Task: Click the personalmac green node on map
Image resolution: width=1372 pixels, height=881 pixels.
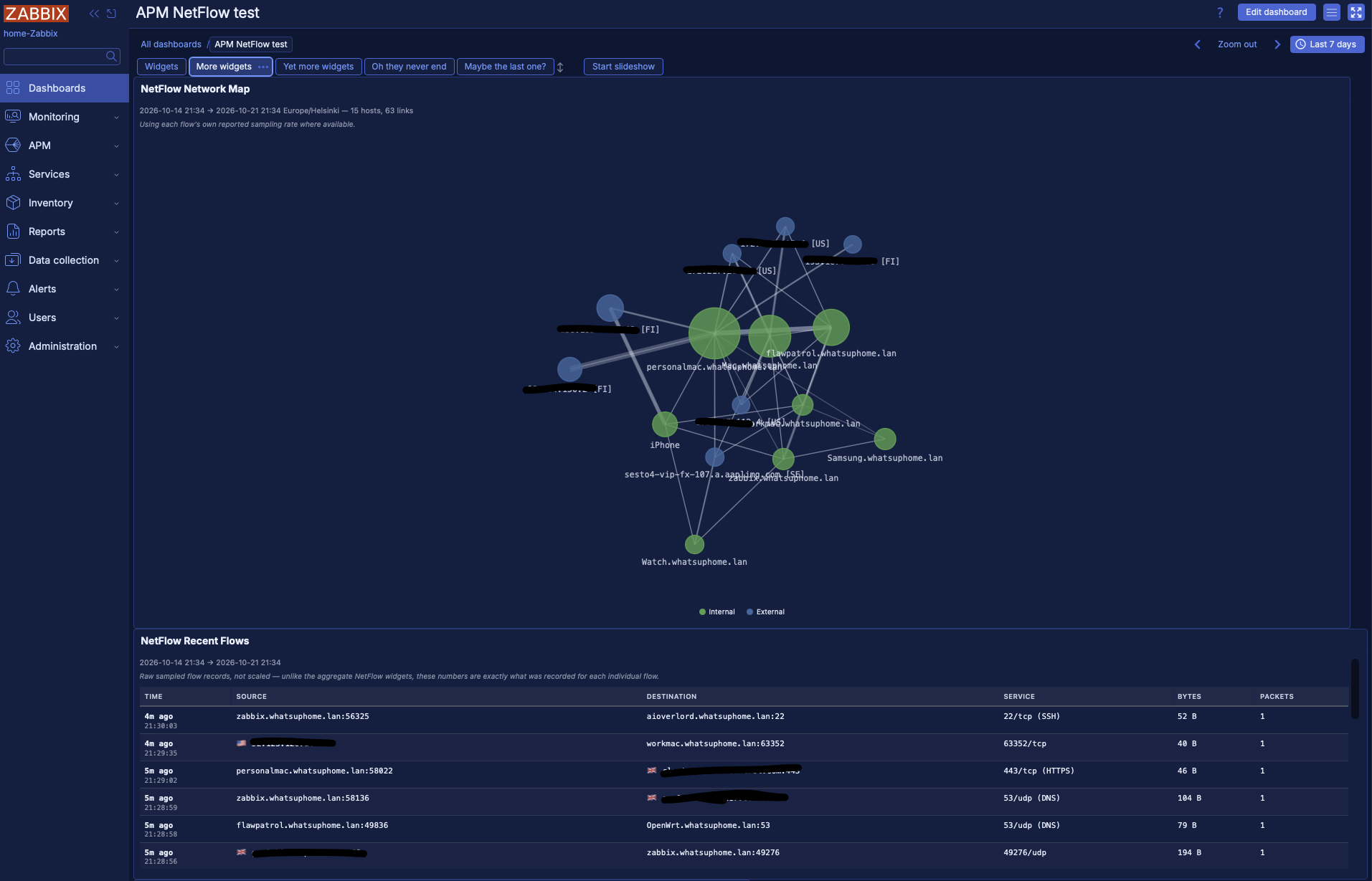Action: click(x=714, y=333)
